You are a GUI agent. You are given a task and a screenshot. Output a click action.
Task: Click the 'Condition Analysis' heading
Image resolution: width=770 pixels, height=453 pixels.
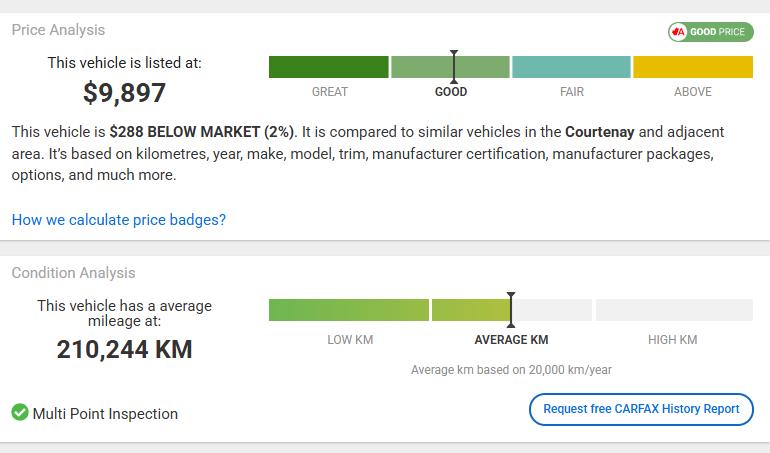[x=74, y=273]
